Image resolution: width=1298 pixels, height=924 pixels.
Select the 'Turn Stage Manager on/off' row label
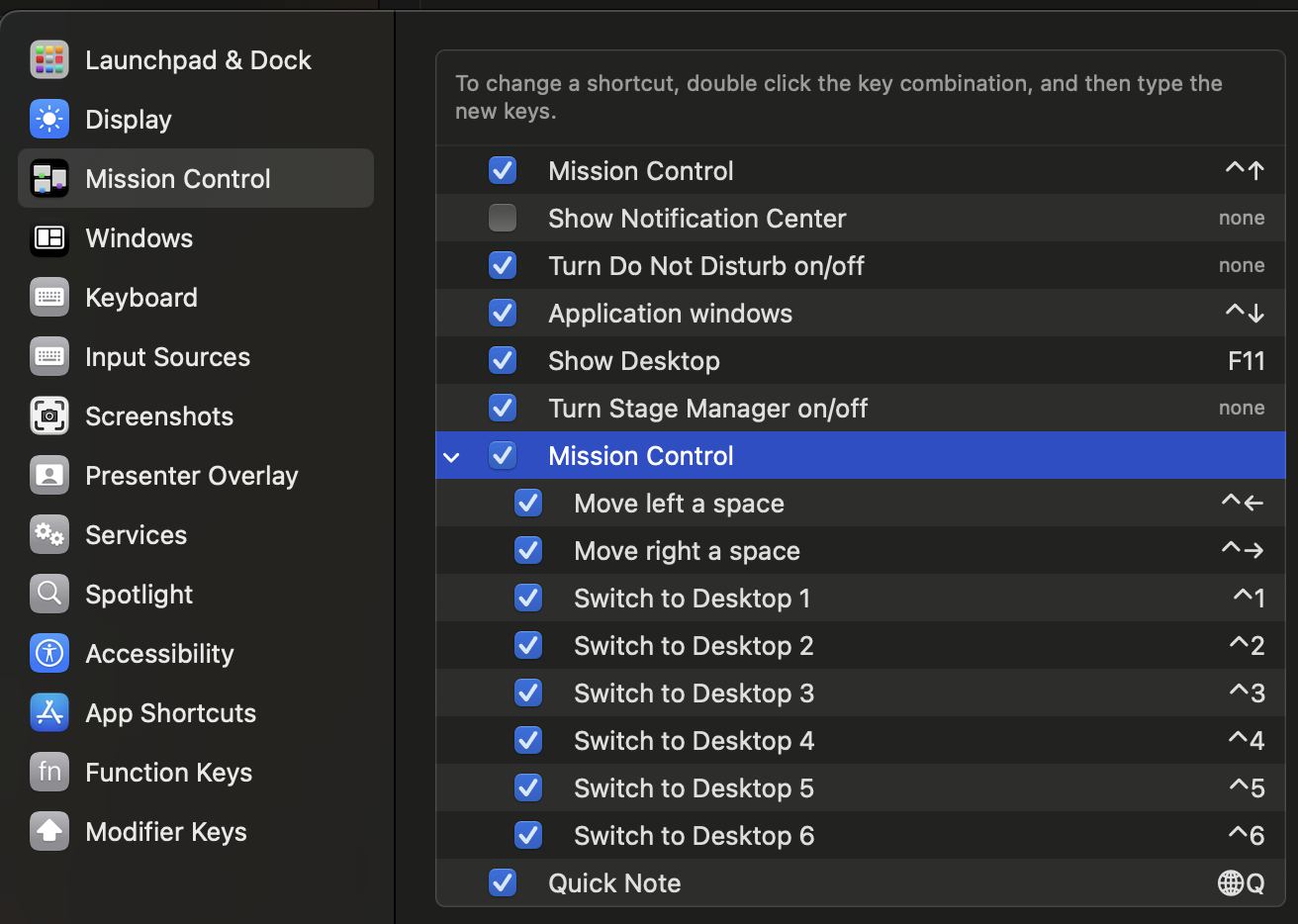(x=708, y=409)
